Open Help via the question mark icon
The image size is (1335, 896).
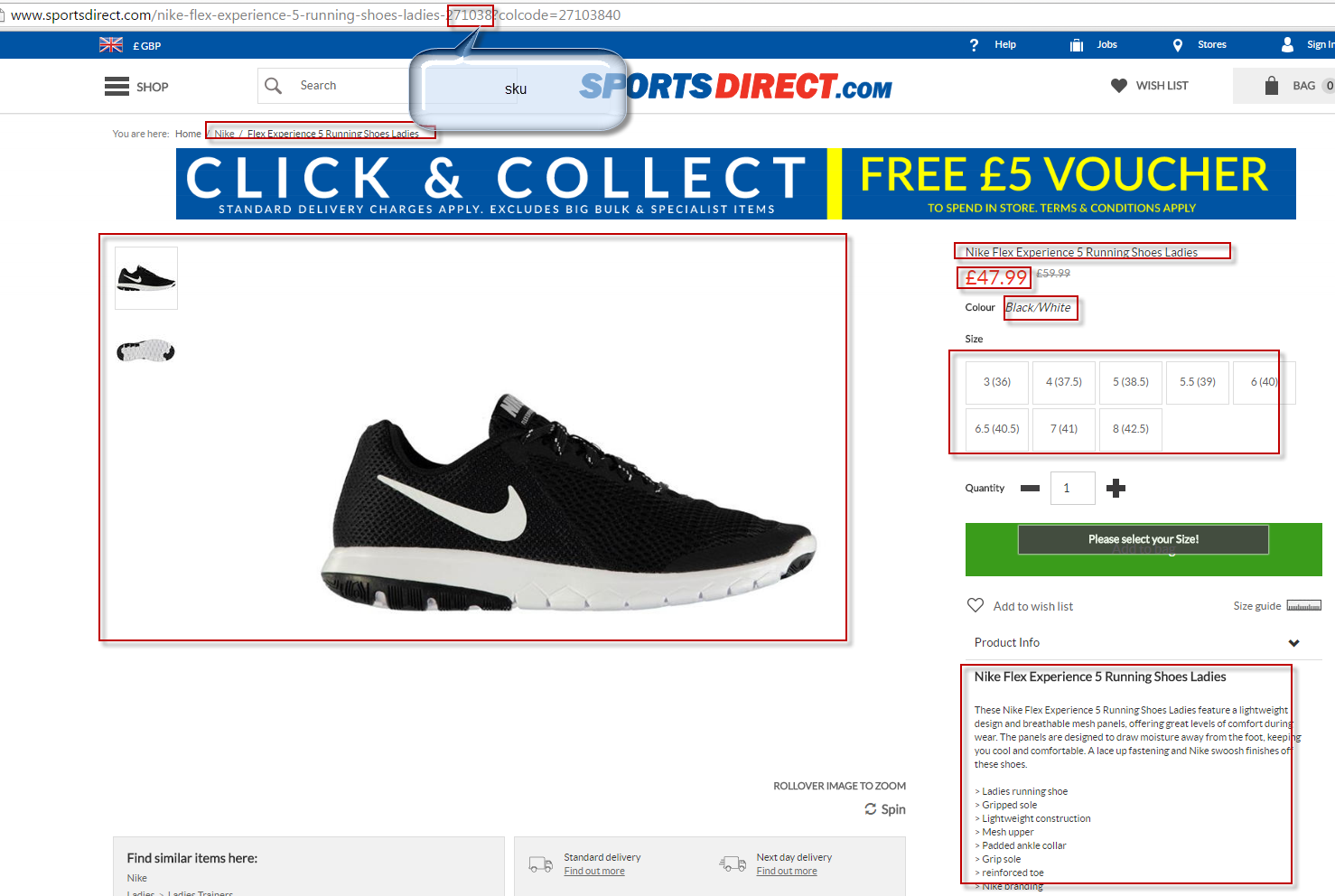click(974, 45)
